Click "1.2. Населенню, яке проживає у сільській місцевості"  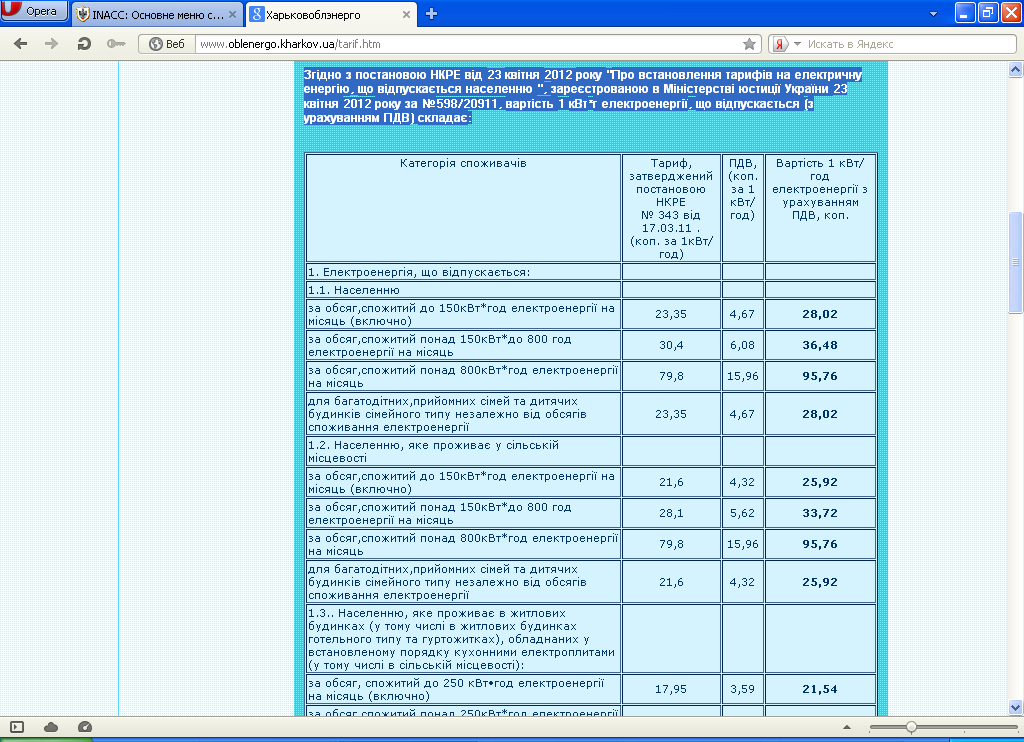(x=463, y=451)
